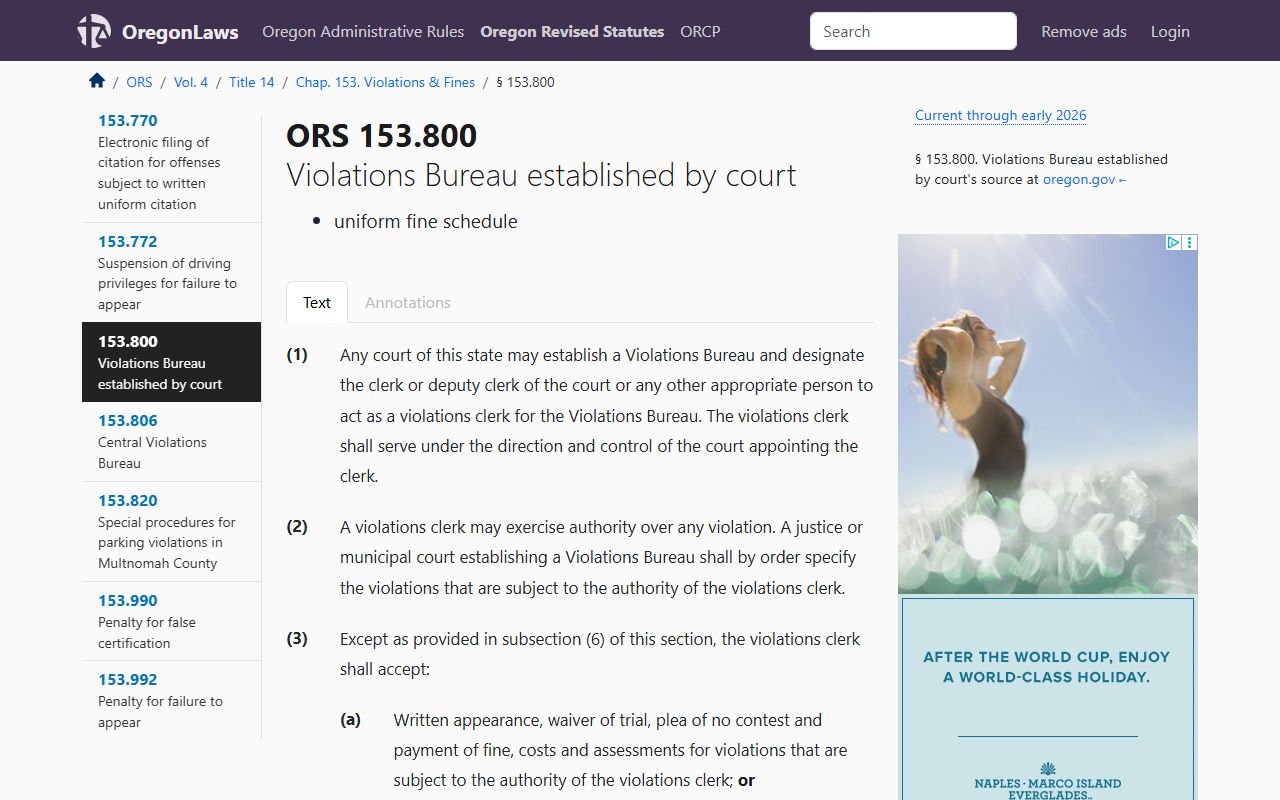The image size is (1280, 800).
Task: Open sidebar section 153.820 parking violations Multnomah
Action: (171, 531)
